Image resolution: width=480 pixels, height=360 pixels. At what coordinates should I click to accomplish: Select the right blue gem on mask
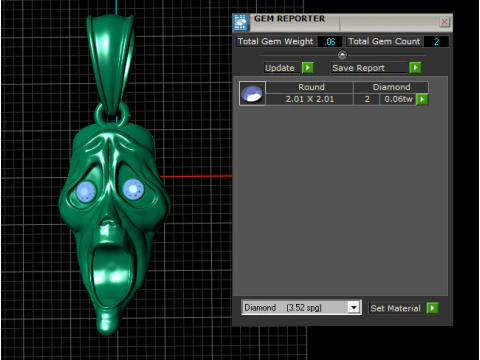133,189
